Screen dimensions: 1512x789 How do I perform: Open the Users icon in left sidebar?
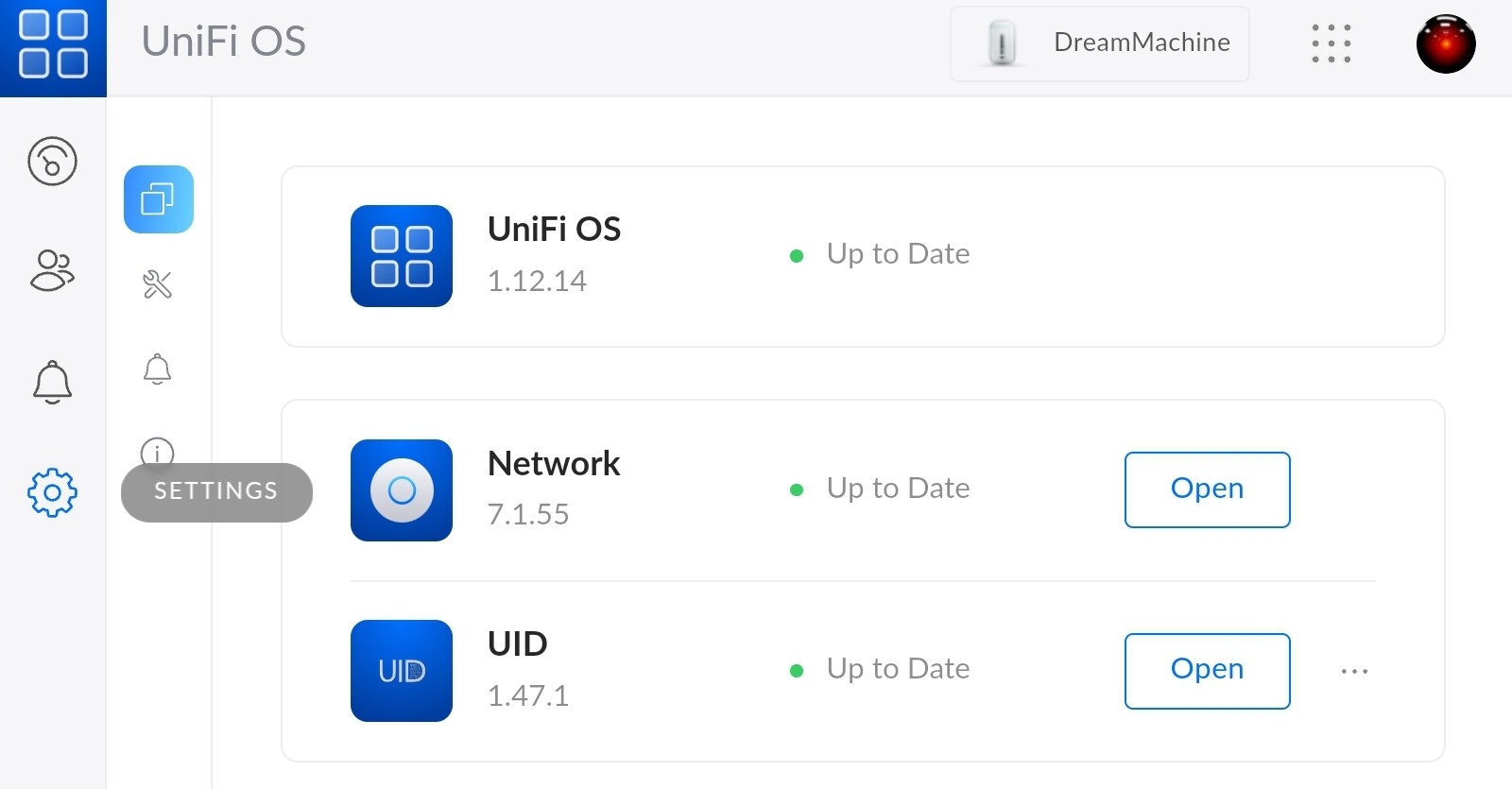tap(52, 270)
